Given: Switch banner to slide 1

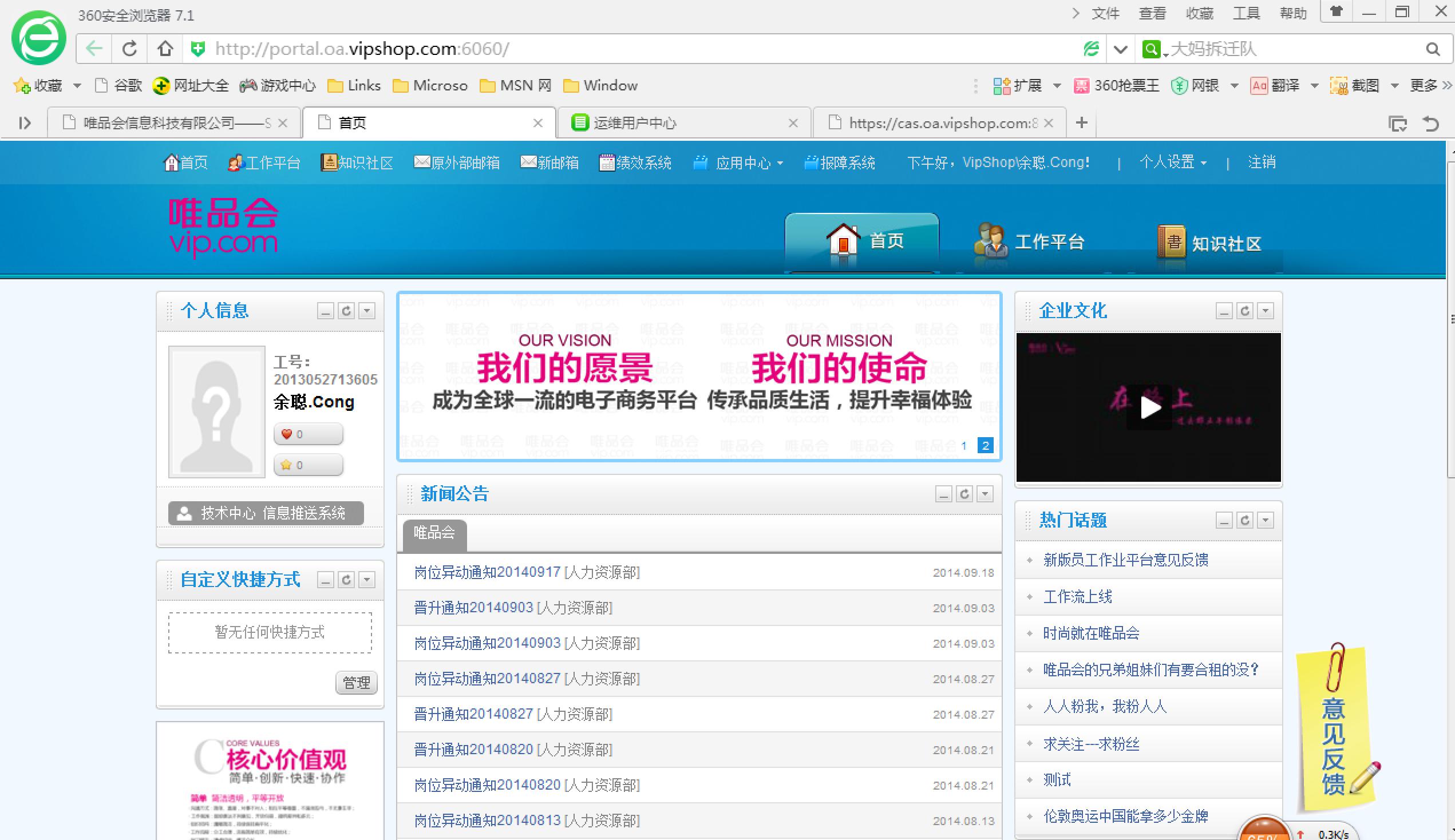Looking at the screenshot, I should click(964, 445).
